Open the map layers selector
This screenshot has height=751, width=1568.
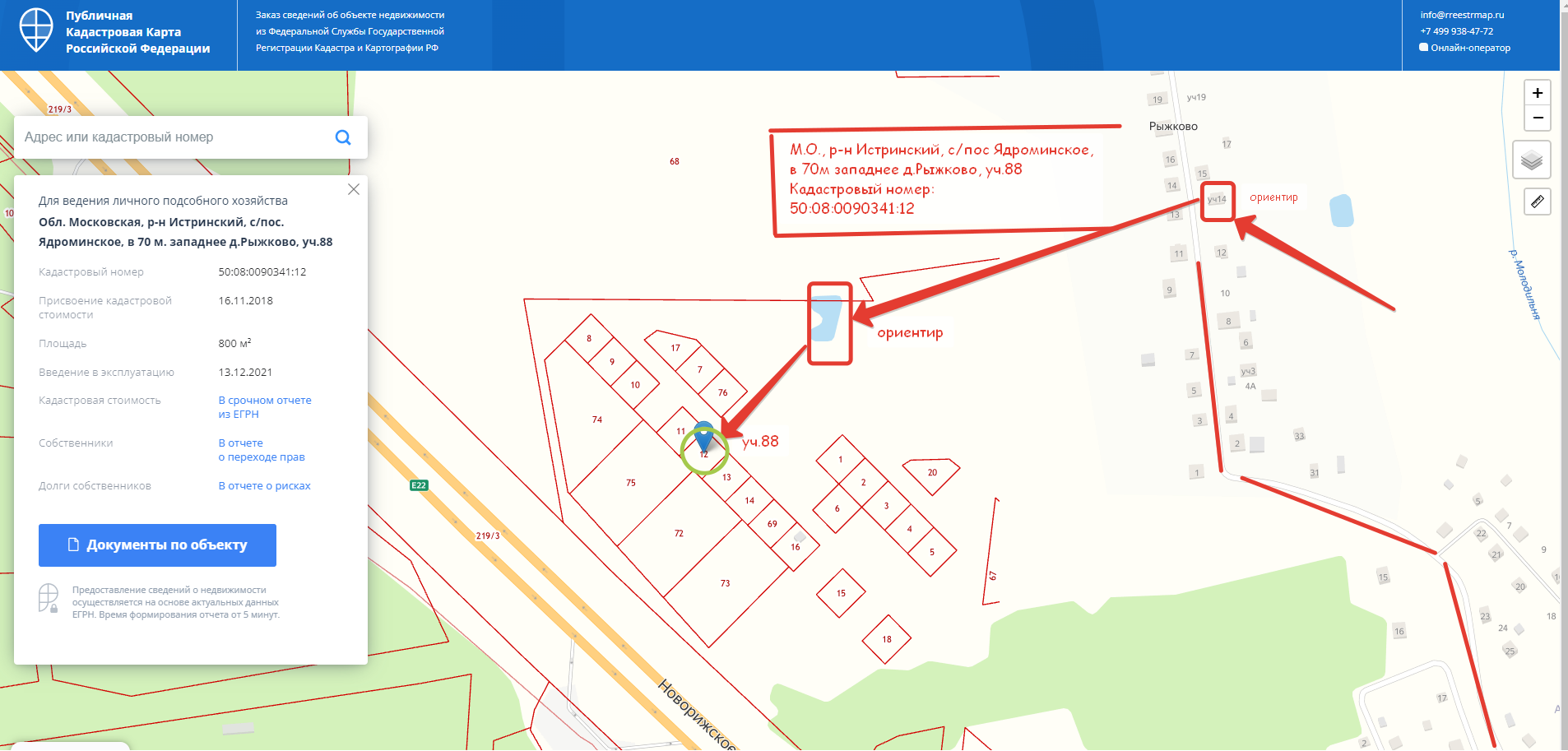(1531, 160)
